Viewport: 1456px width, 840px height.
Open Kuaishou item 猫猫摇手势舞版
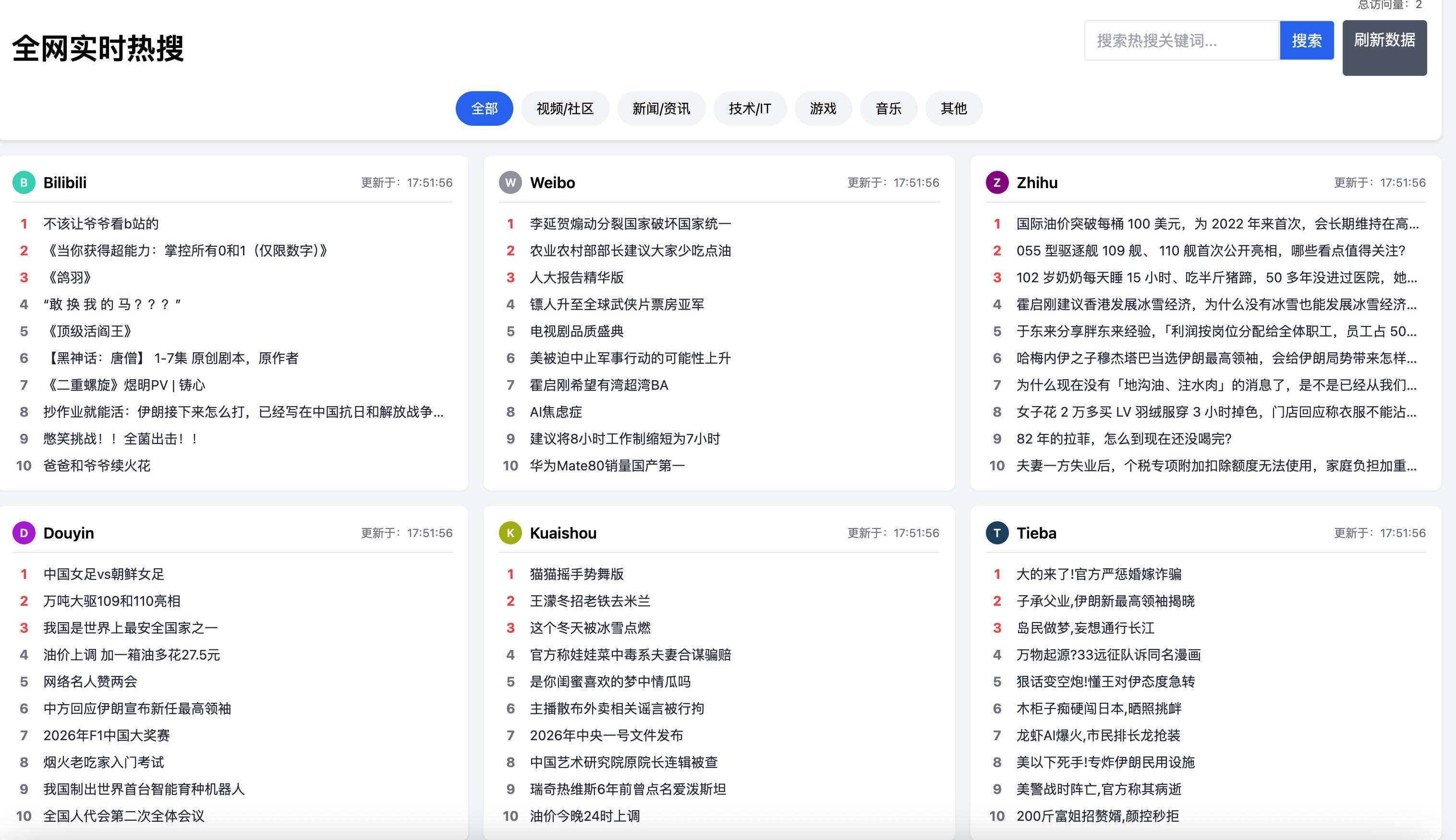pyautogui.click(x=577, y=574)
